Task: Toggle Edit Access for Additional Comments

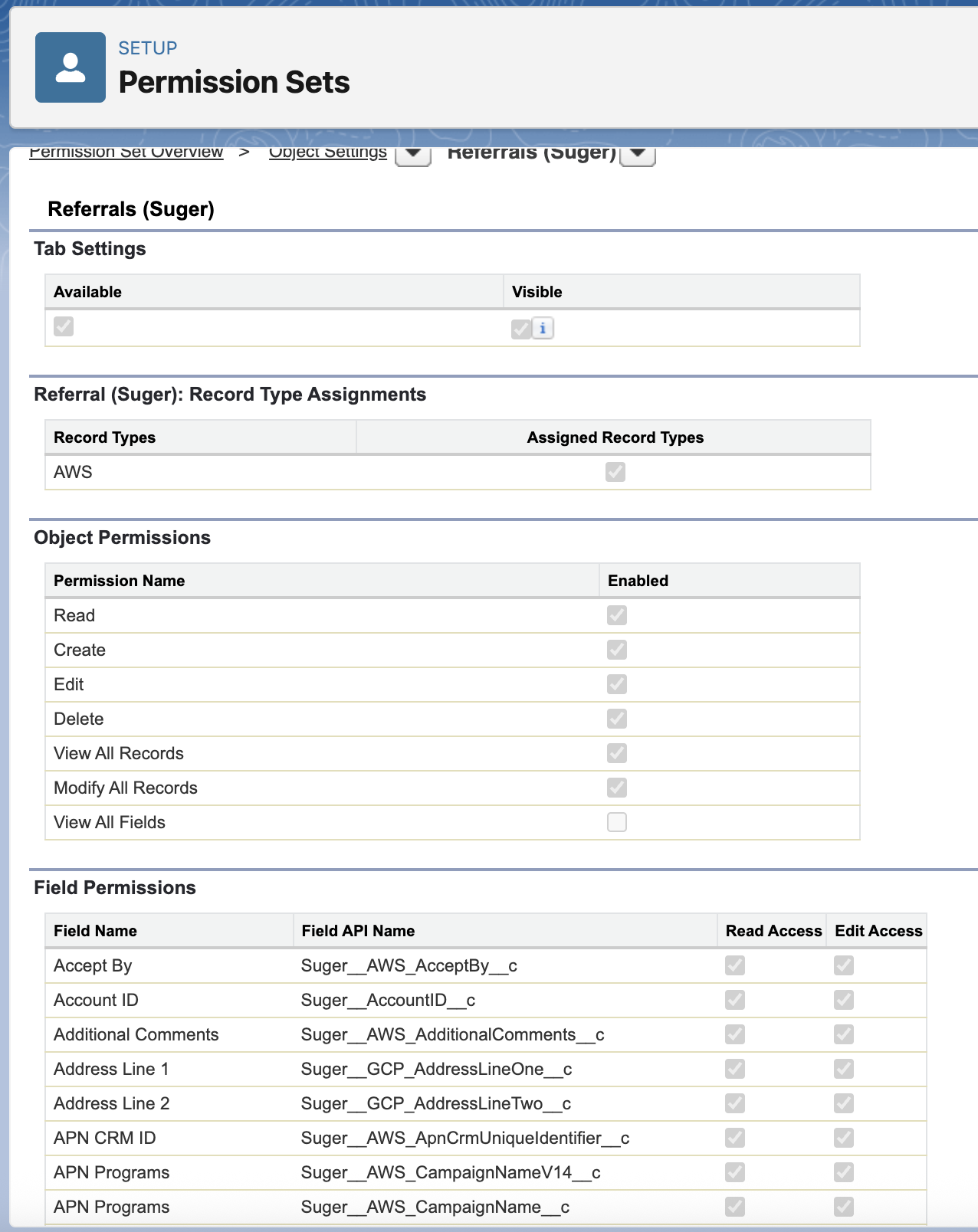Action: [x=844, y=1034]
